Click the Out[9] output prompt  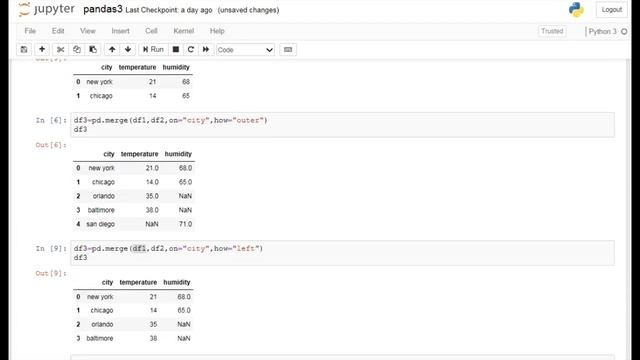pyautogui.click(x=51, y=273)
